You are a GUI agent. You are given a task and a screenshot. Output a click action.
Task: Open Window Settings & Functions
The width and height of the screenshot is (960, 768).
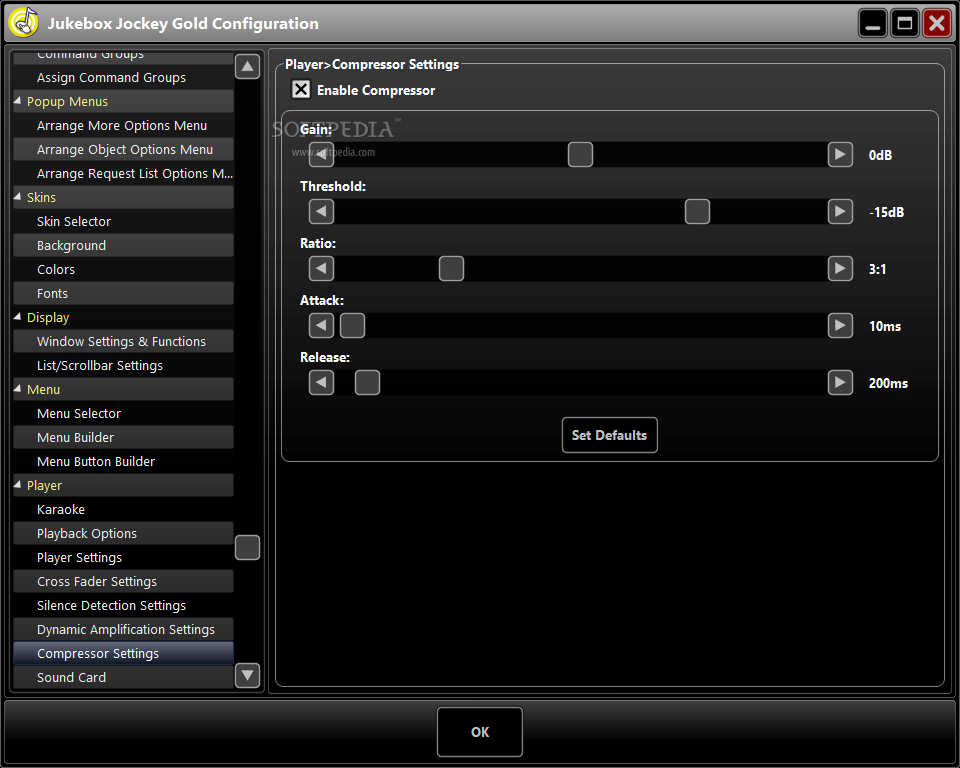[123, 341]
